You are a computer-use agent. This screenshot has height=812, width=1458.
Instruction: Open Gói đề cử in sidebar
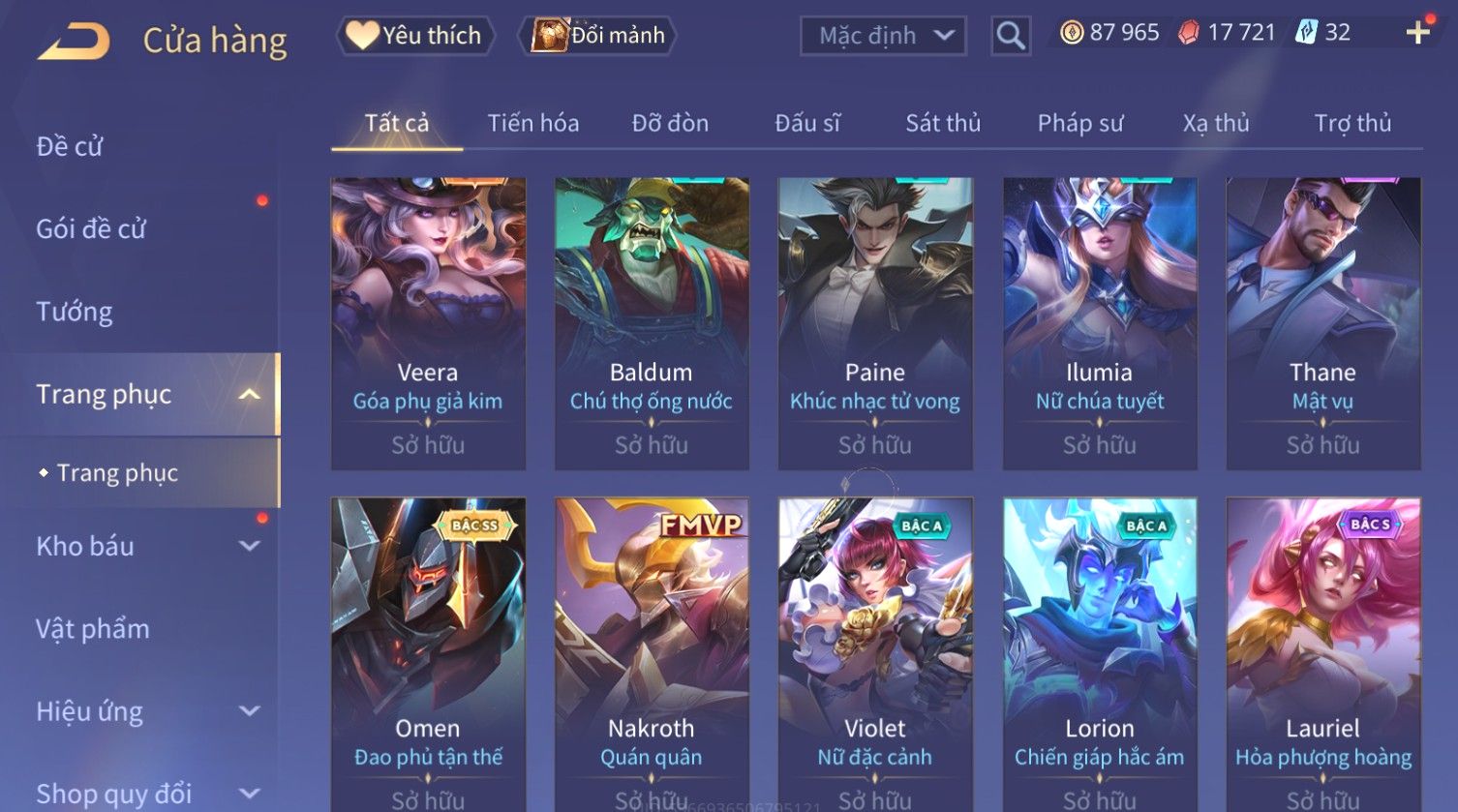pyautogui.click(x=91, y=229)
